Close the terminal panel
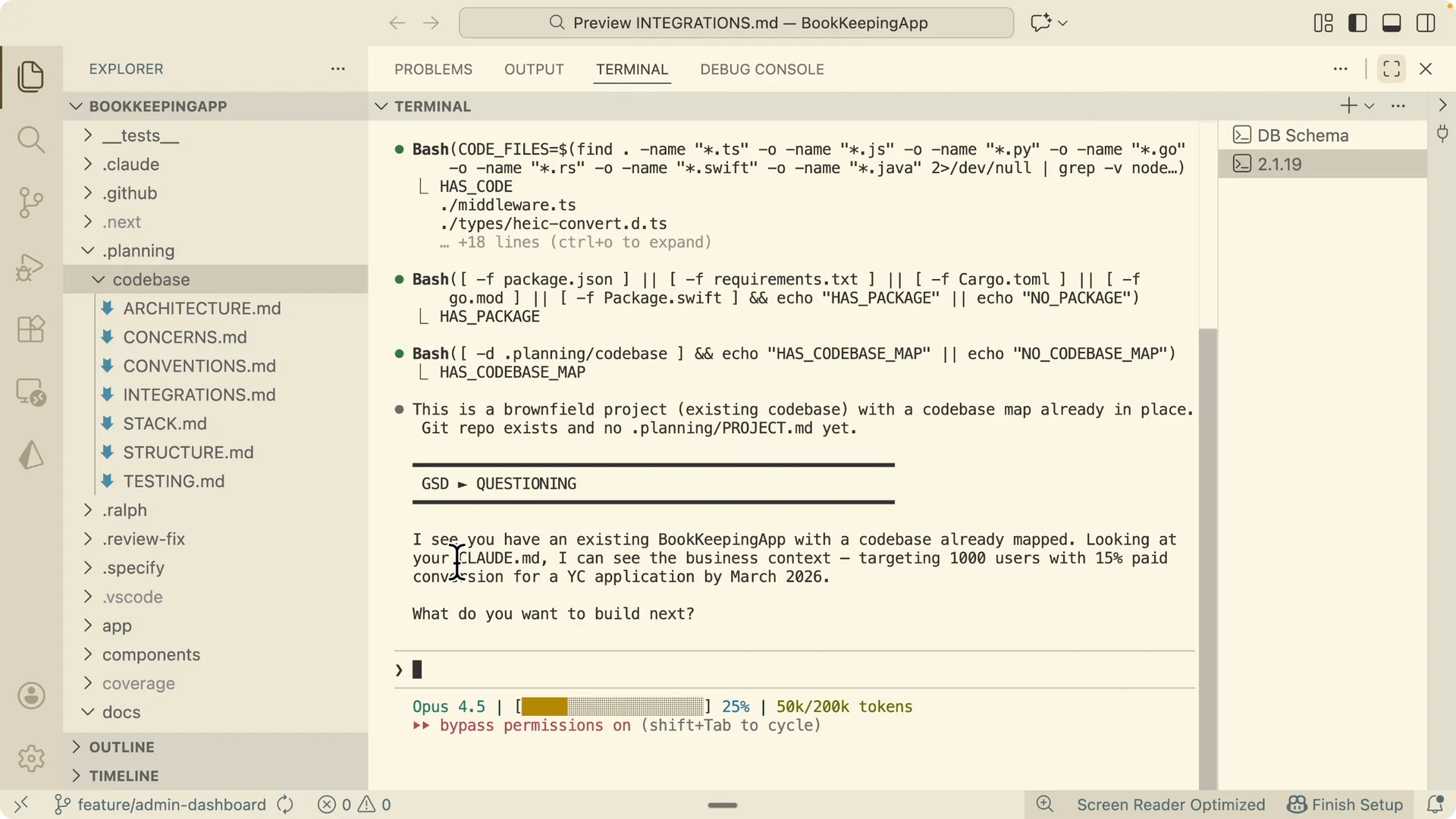Screen dimensions: 1456x819 (x=1426, y=69)
